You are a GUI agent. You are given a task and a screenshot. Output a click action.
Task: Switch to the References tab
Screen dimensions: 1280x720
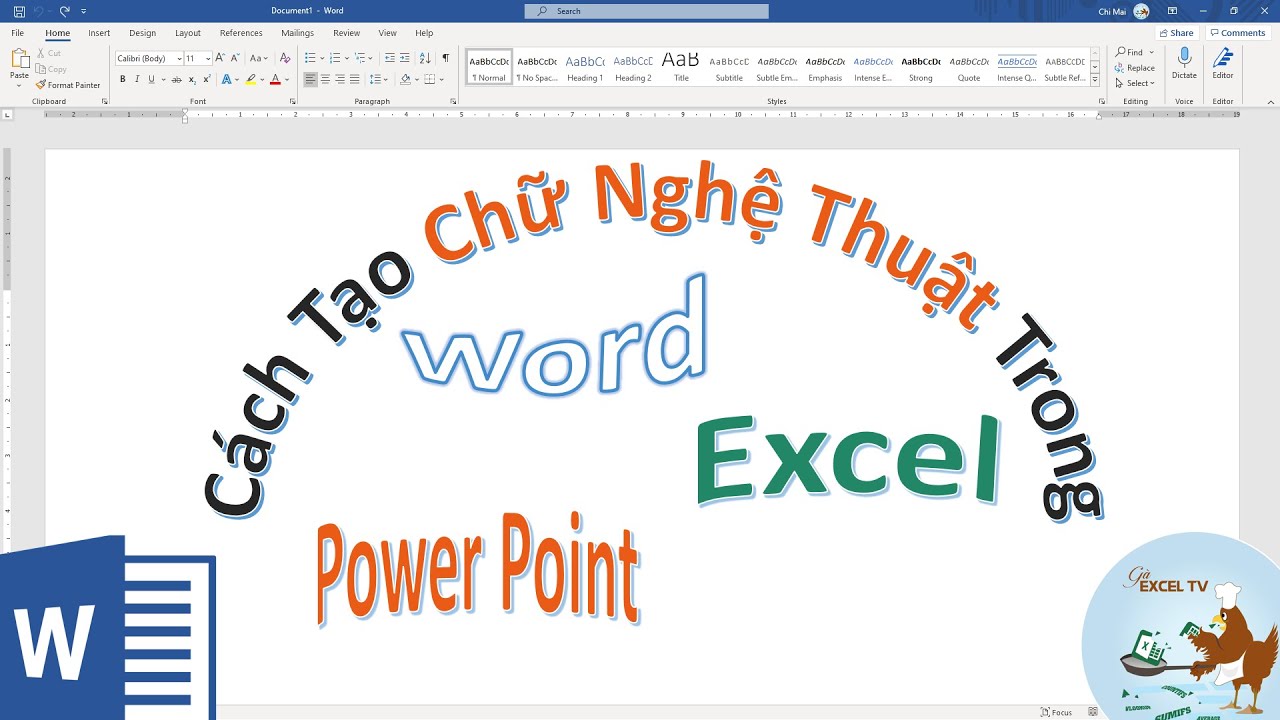[x=241, y=33]
